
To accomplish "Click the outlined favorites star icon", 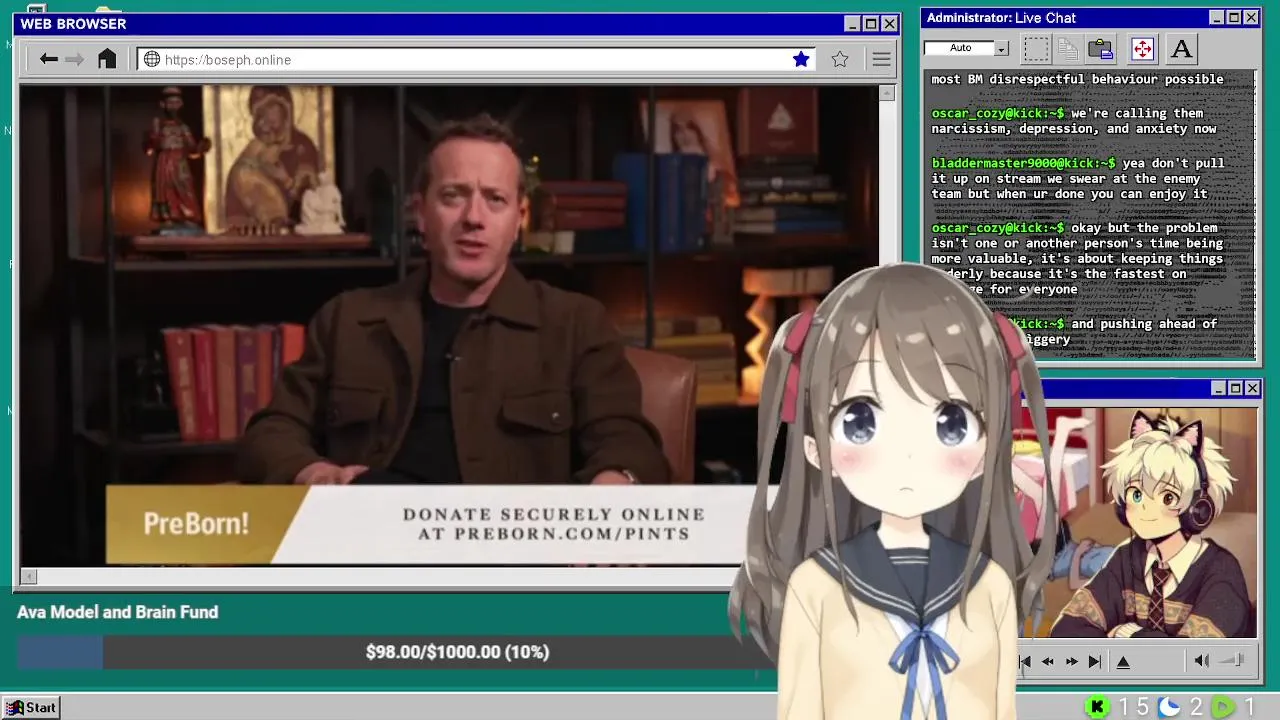I will [x=840, y=60].
